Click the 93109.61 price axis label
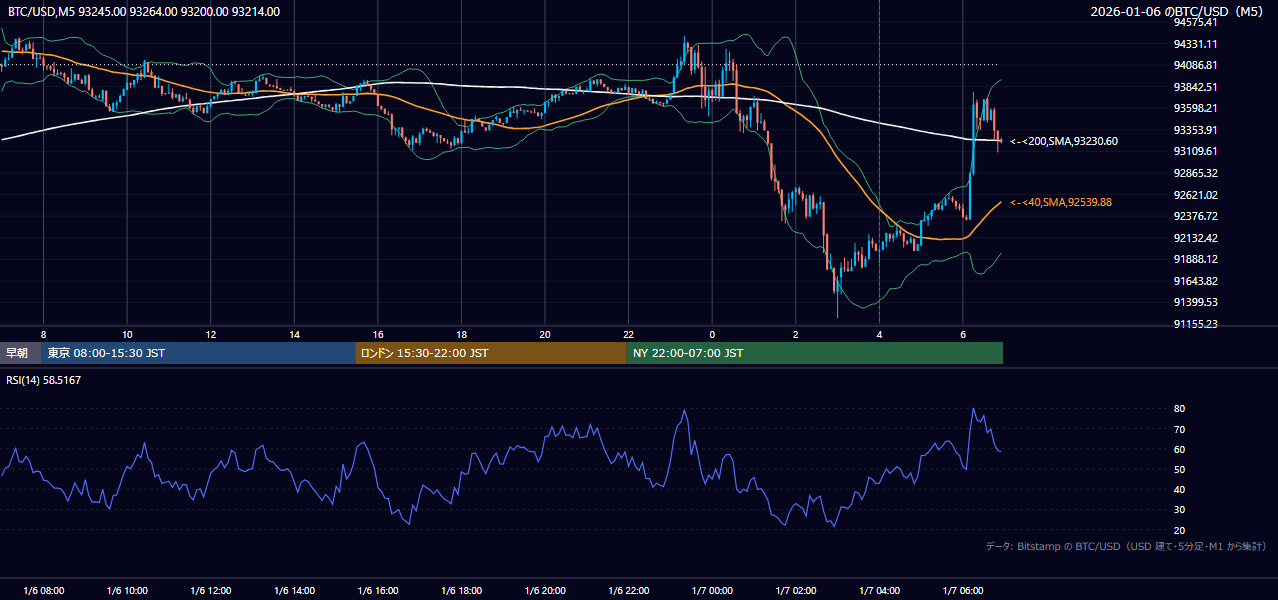 coord(1195,151)
